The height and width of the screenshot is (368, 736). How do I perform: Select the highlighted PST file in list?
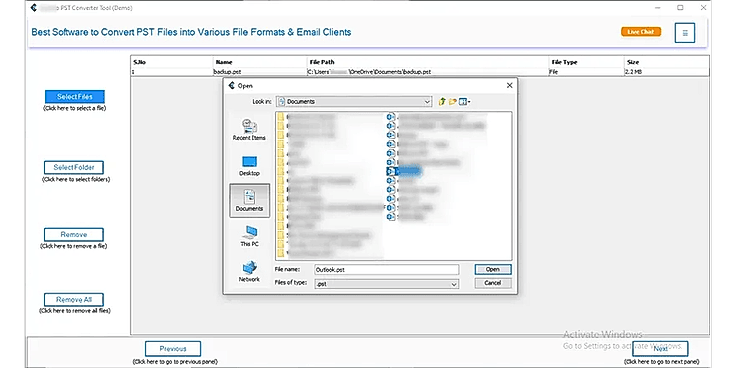click(405, 171)
